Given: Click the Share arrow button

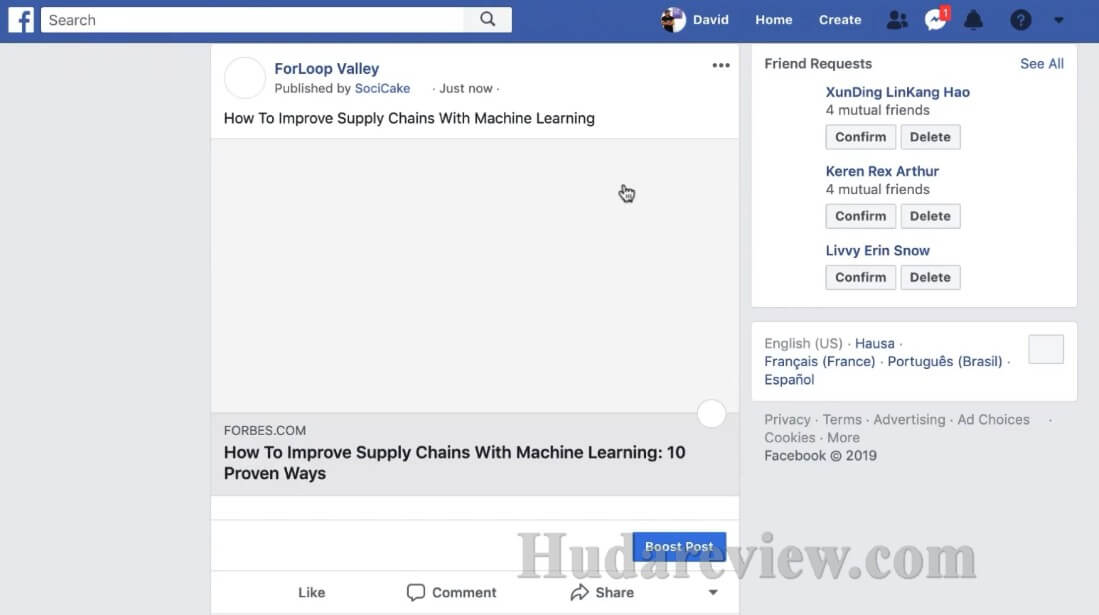Looking at the screenshot, I should coord(602,593).
